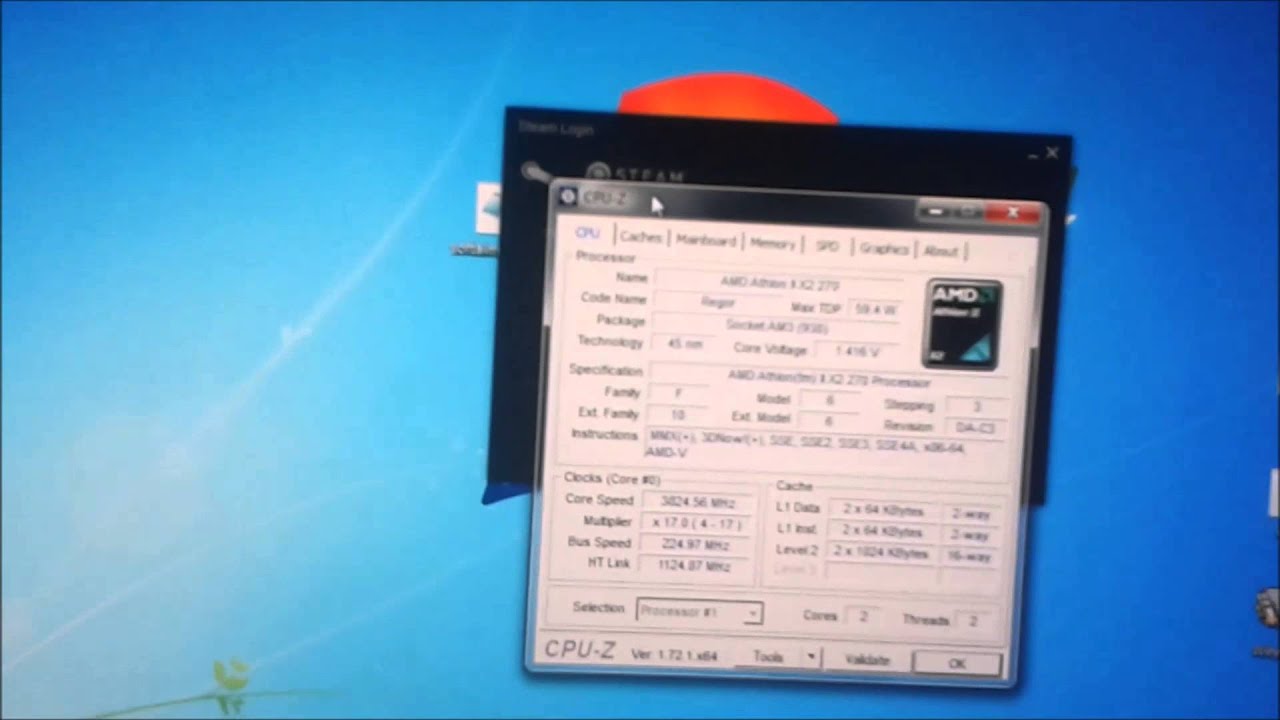Minimize the CPU-Z window
The height and width of the screenshot is (720, 1280).
(x=937, y=211)
